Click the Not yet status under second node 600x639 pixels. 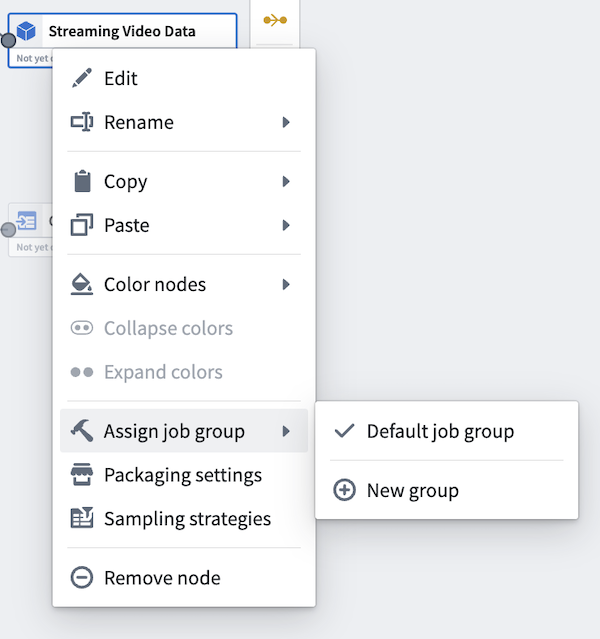tap(34, 247)
